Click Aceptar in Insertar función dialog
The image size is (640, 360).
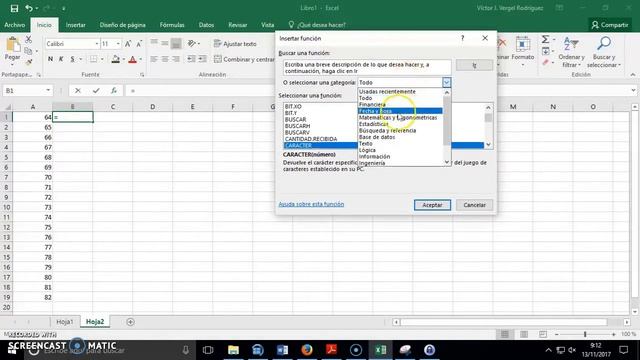(432, 205)
